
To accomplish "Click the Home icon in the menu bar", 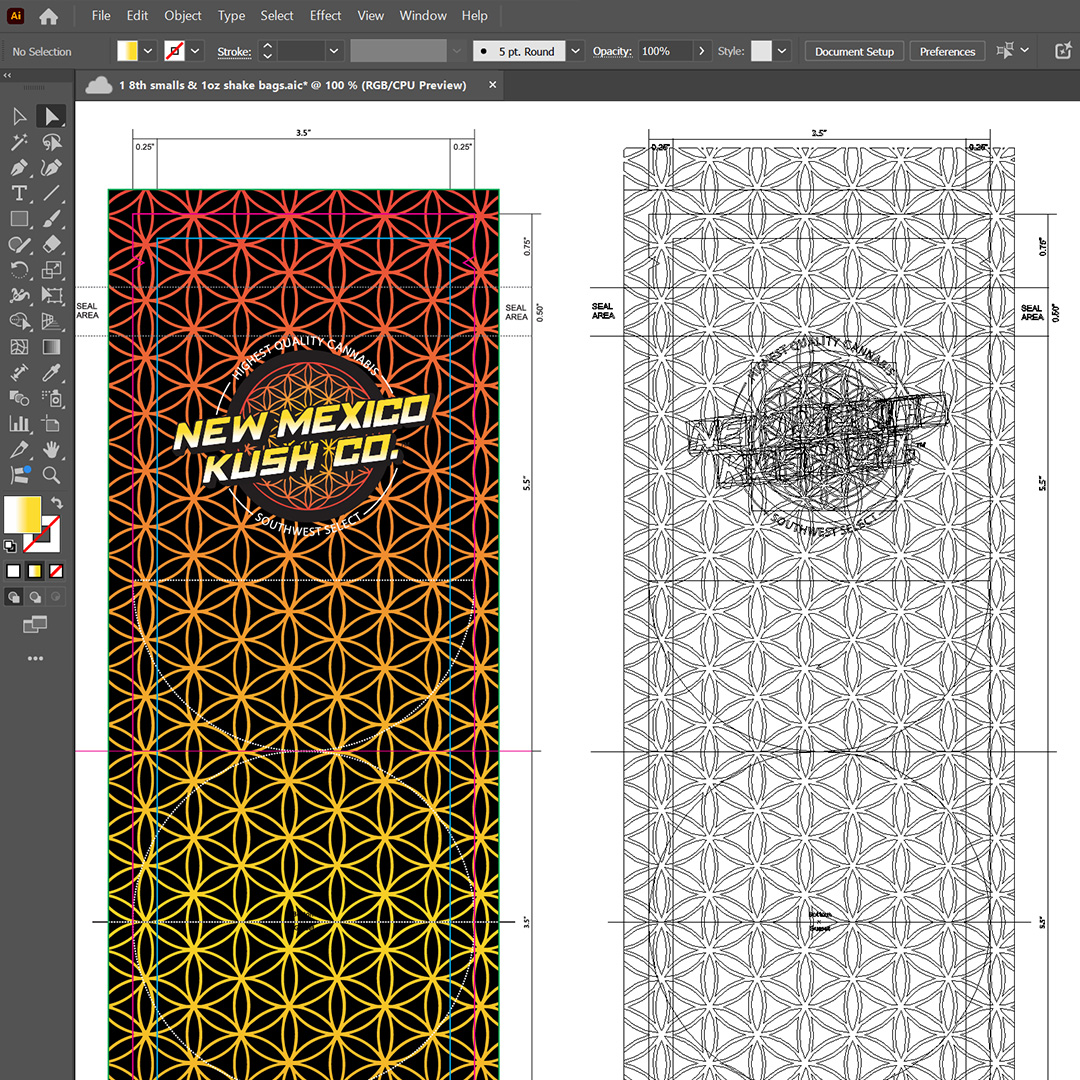I will [x=48, y=16].
